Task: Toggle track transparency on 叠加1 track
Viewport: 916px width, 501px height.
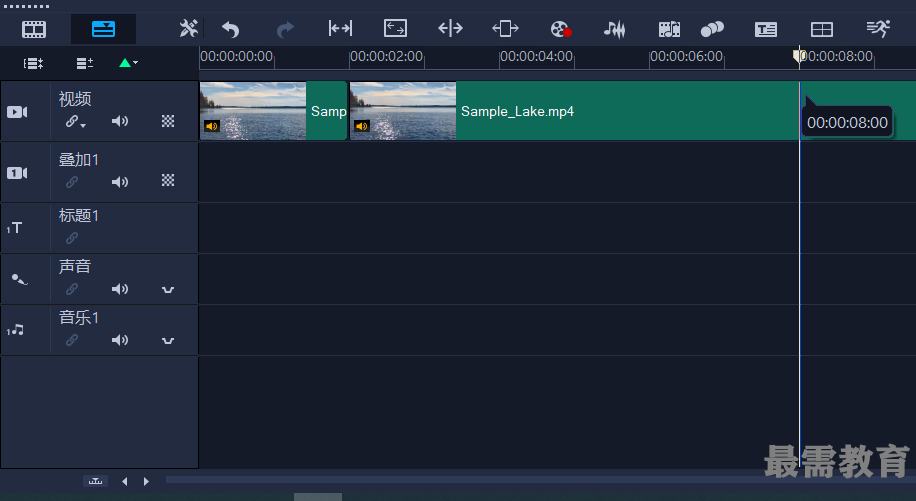Action: tap(168, 180)
